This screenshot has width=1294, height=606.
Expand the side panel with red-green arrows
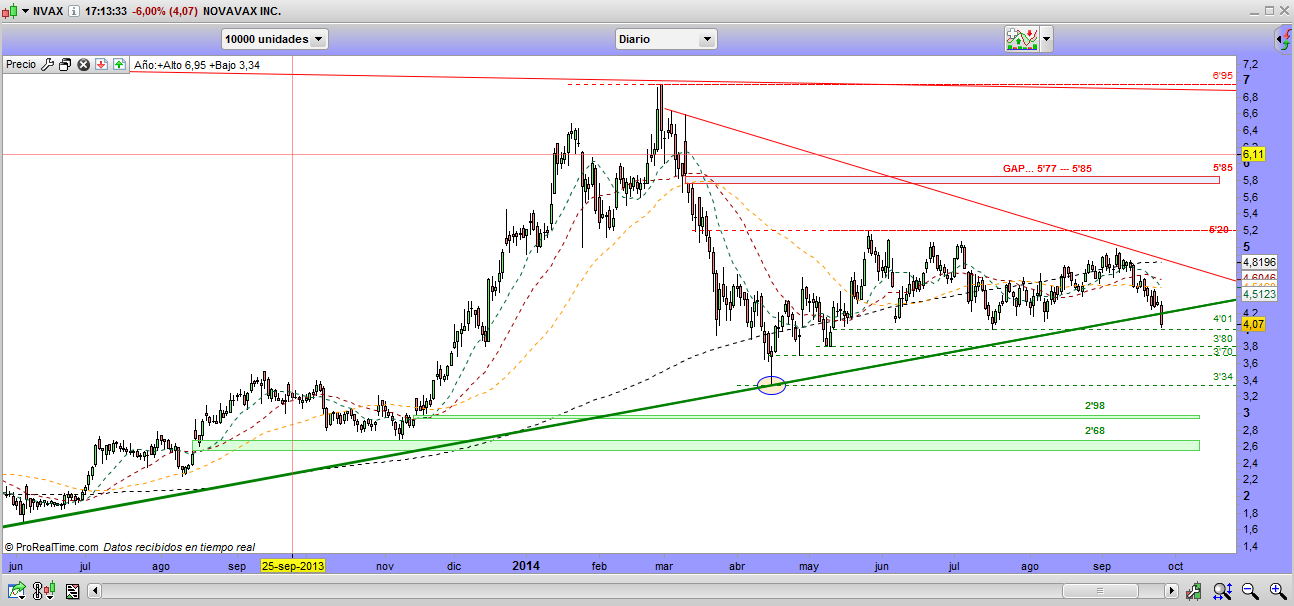point(1284,39)
